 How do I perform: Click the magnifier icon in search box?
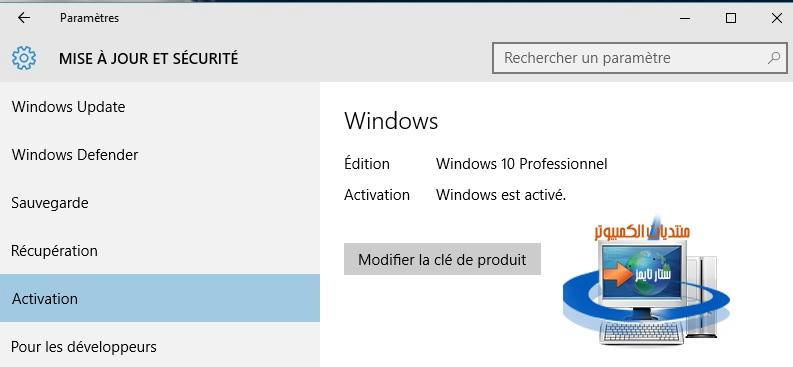[x=774, y=58]
